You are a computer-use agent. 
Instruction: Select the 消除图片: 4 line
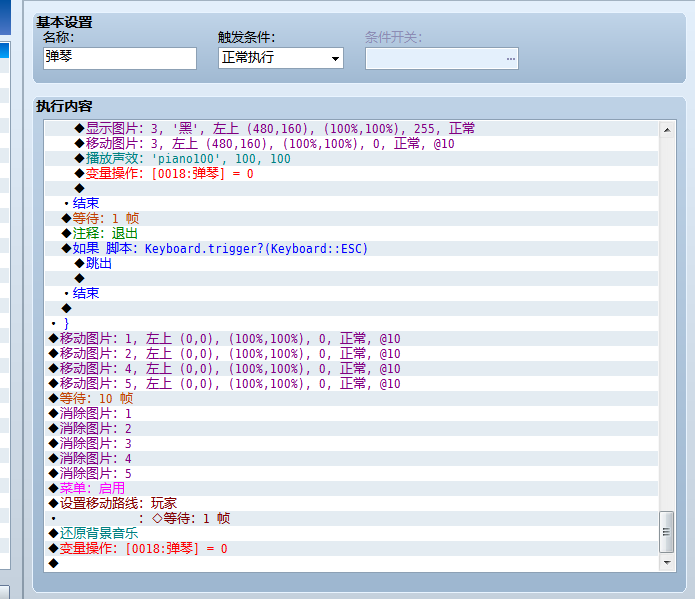point(351,459)
